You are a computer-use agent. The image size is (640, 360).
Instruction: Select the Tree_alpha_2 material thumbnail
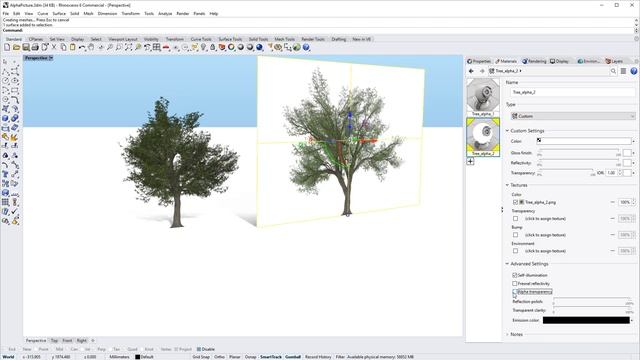[x=483, y=137]
